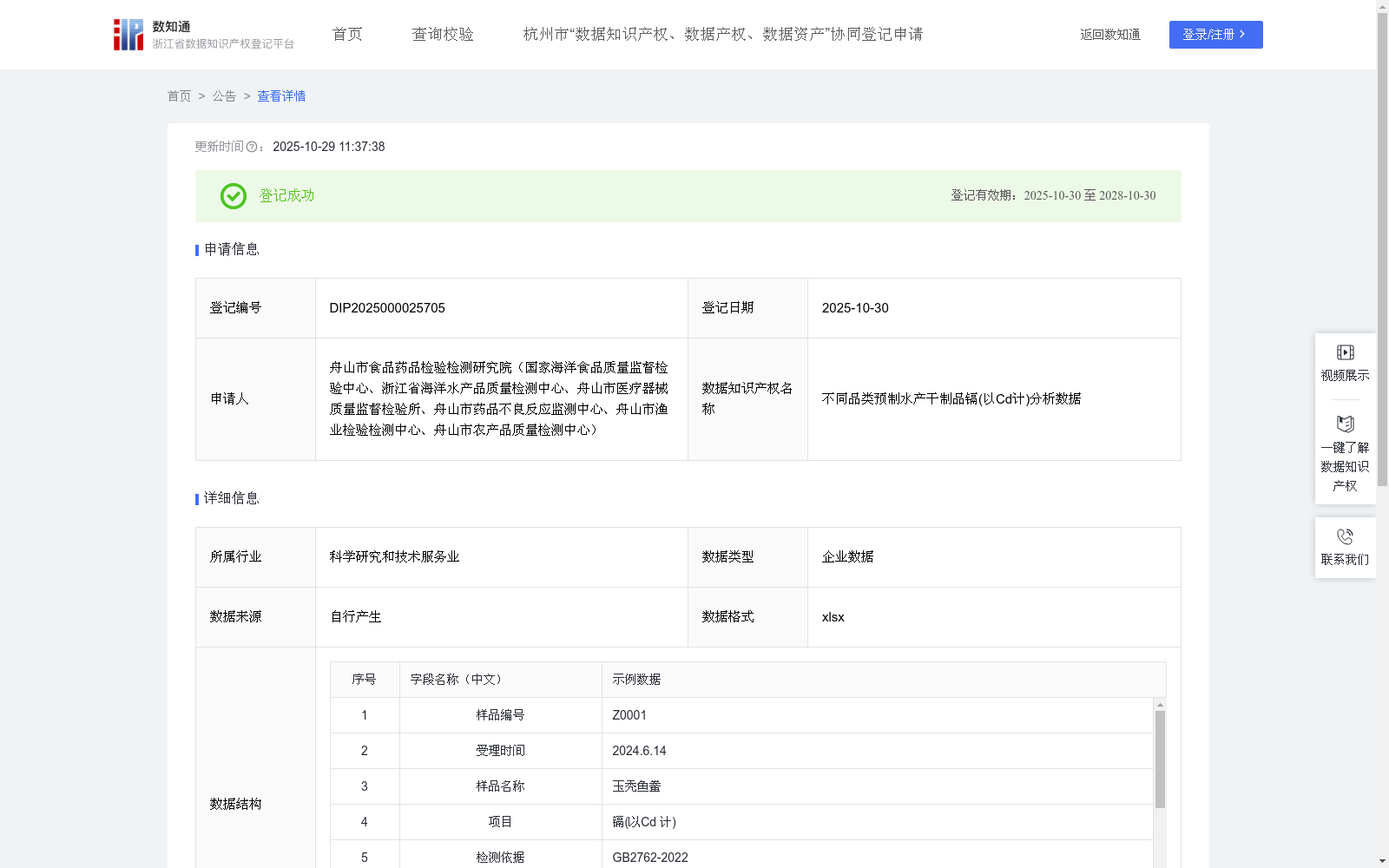This screenshot has width=1389, height=868.
Task: Click the 公告 breadcrumb link
Action: (224, 96)
